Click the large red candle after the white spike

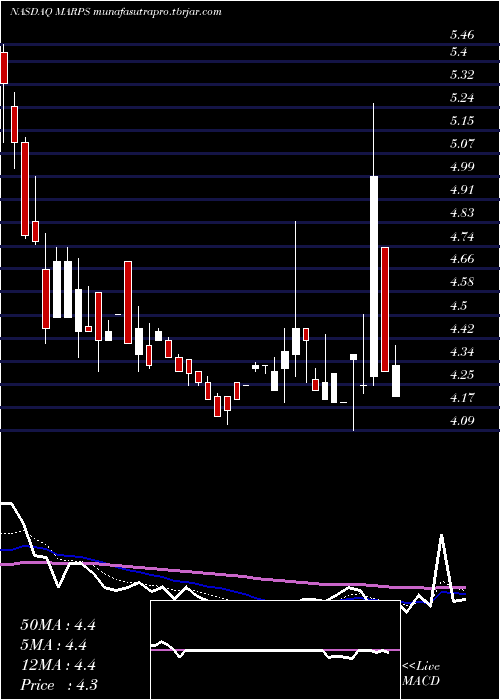(x=385, y=309)
